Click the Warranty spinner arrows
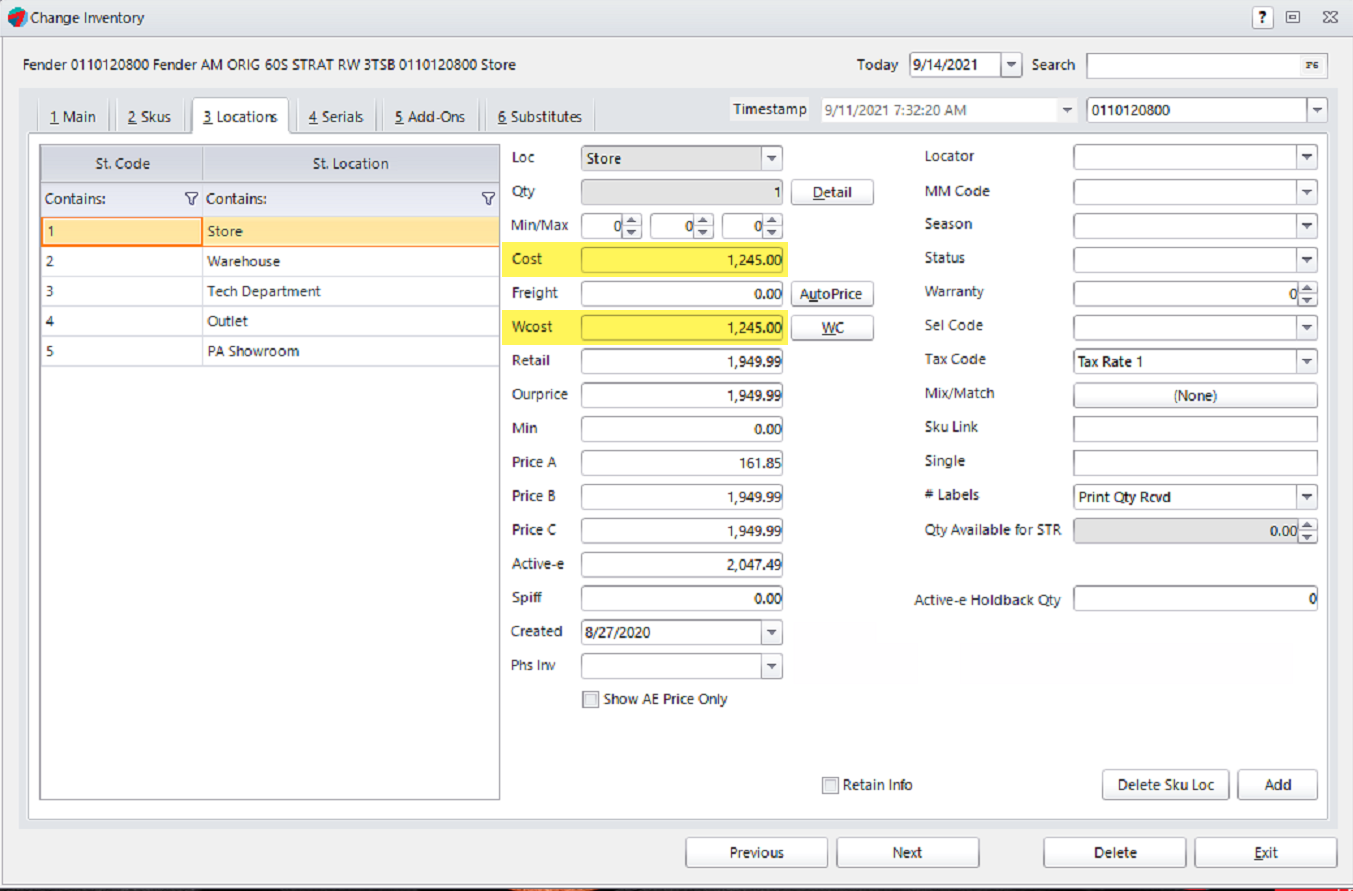This screenshot has height=891, width=1353. point(1308,294)
